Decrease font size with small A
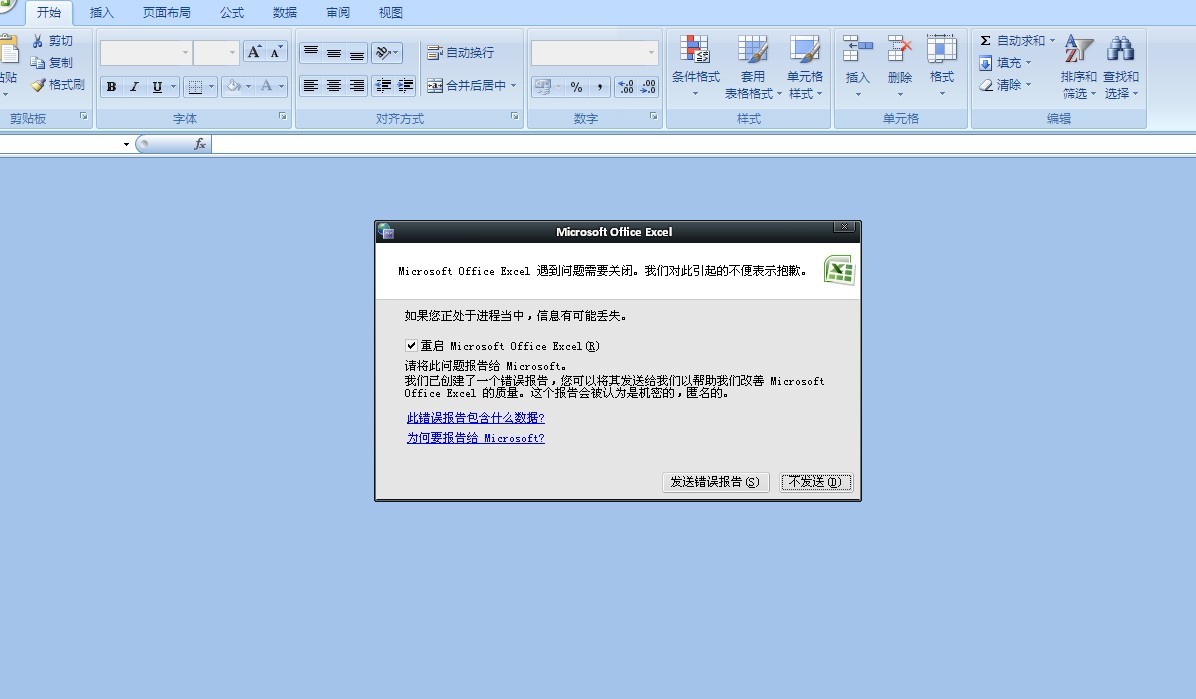Screen dimensions: 1196x699 pyautogui.click(x=276, y=52)
